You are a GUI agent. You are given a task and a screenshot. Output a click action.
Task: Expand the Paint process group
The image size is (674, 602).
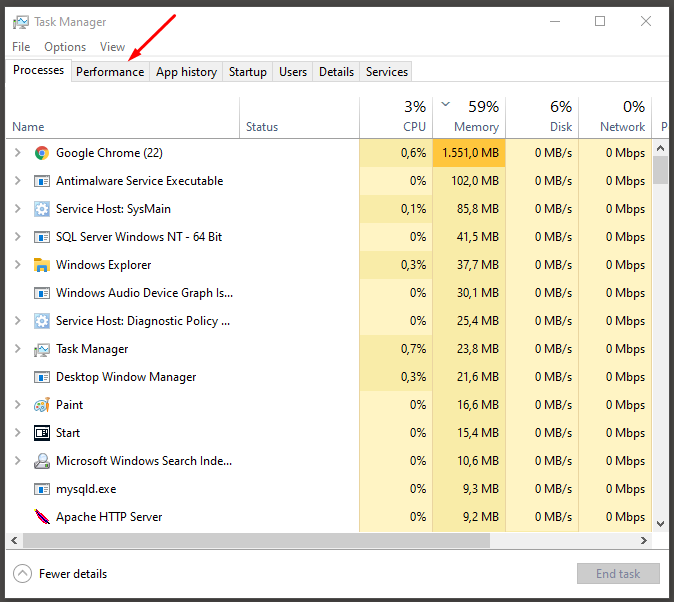tap(18, 404)
